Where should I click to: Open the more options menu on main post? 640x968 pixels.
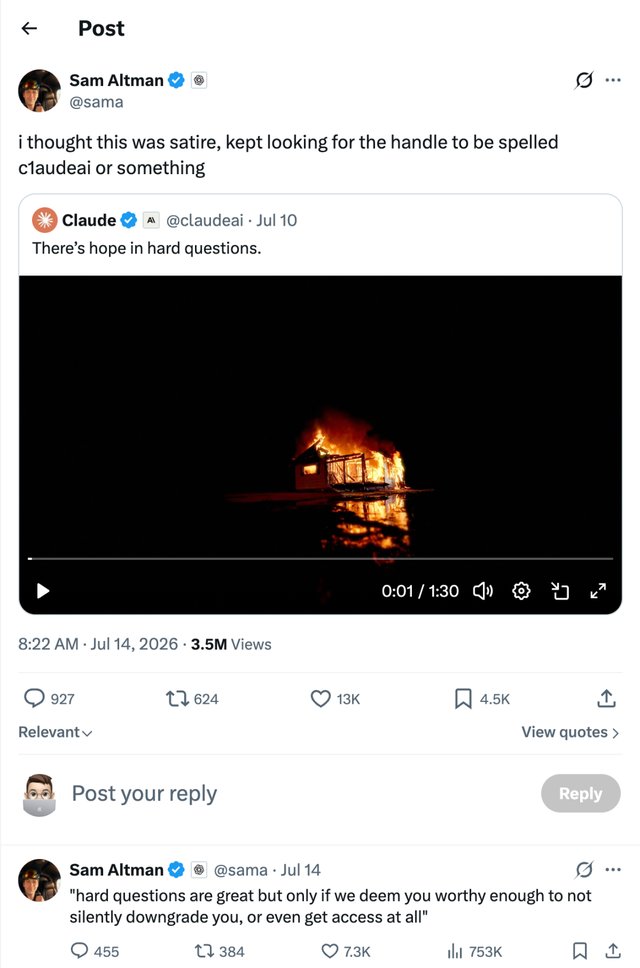[x=613, y=80]
